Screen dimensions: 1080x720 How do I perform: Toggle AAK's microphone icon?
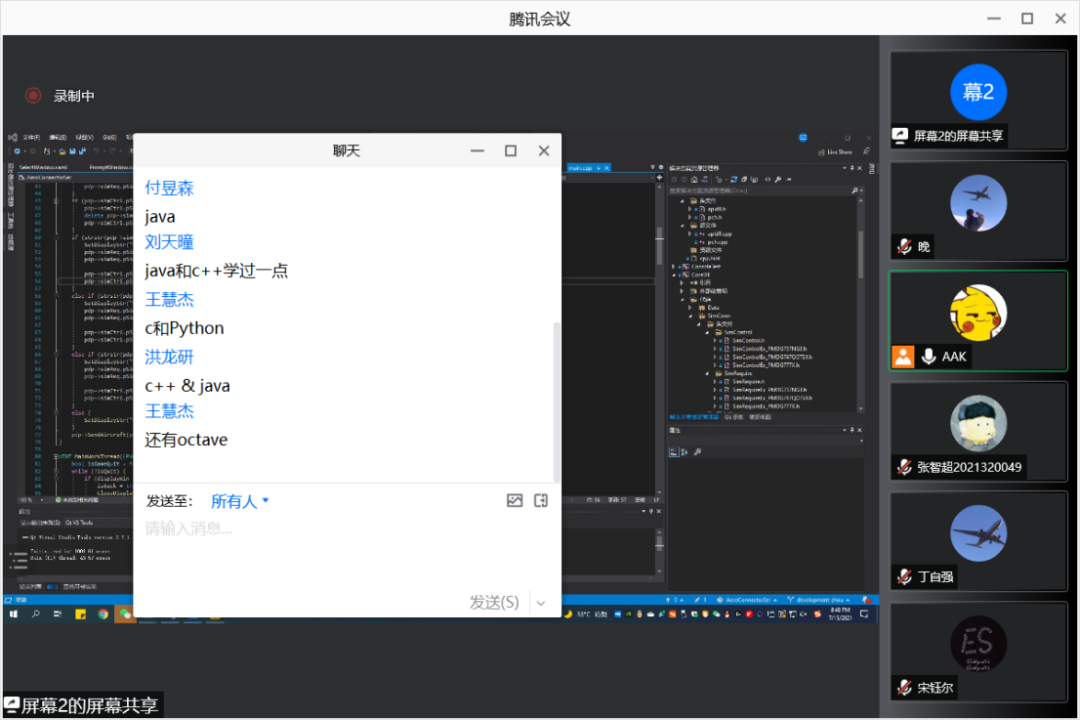coord(929,356)
